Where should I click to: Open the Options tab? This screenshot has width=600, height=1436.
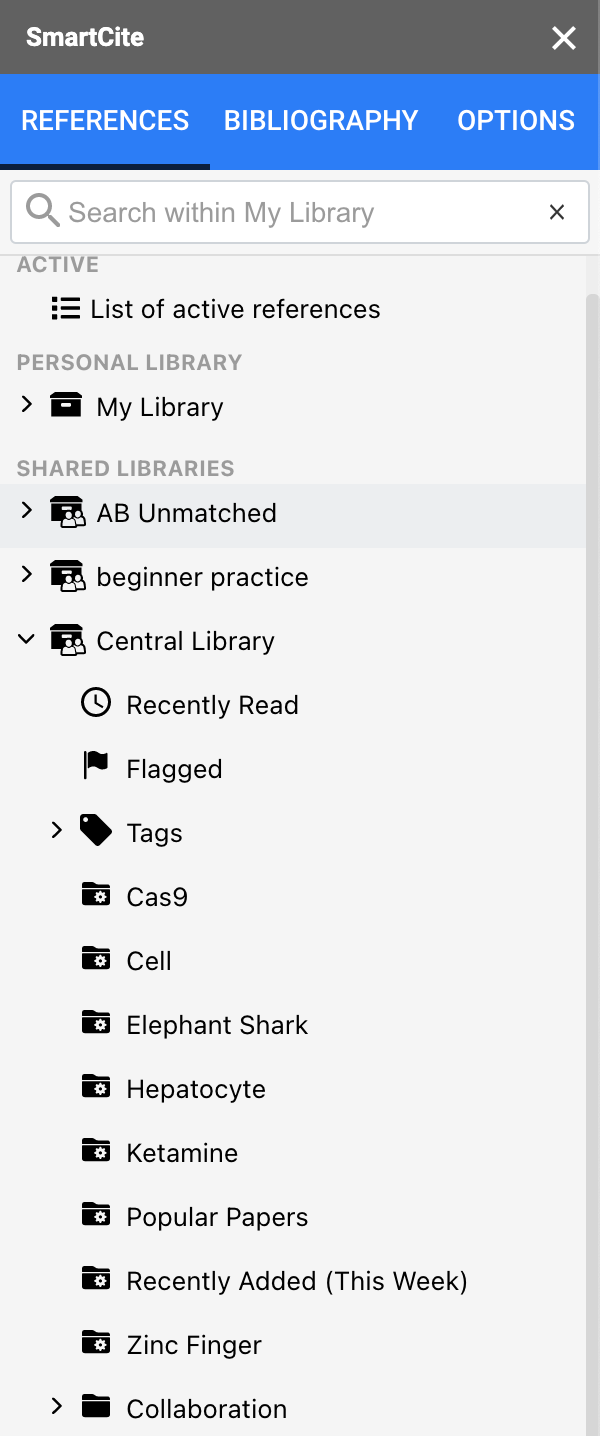516,120
